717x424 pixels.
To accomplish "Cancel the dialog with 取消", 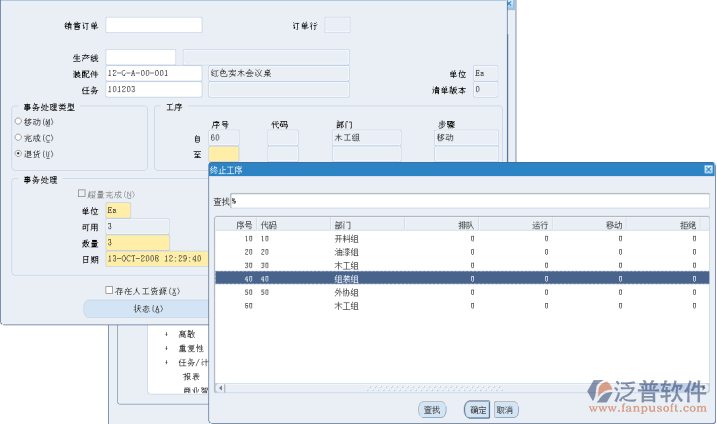I will [505, 410].
